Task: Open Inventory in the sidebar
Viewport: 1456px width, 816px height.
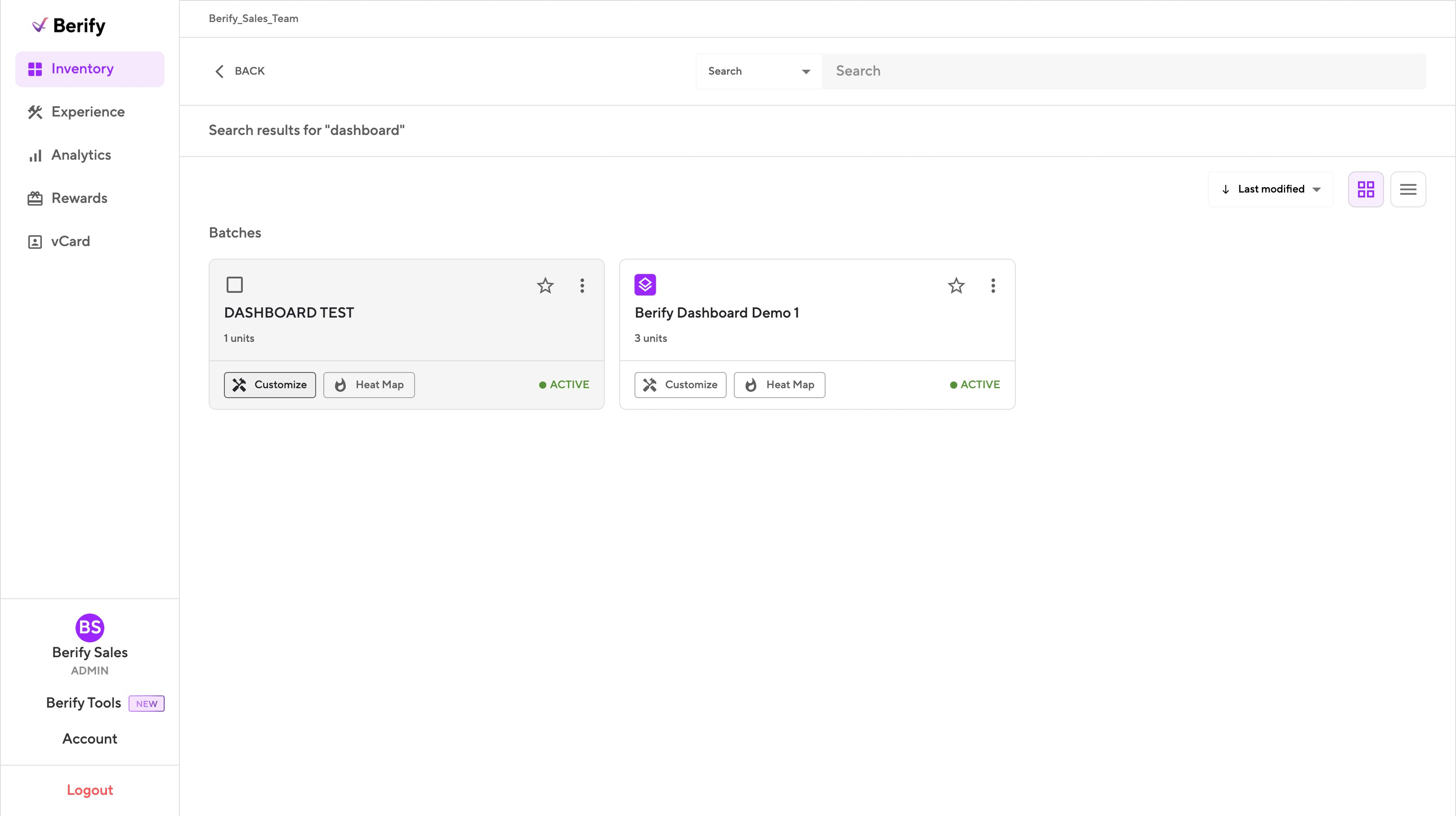Action: coord(90,69)
